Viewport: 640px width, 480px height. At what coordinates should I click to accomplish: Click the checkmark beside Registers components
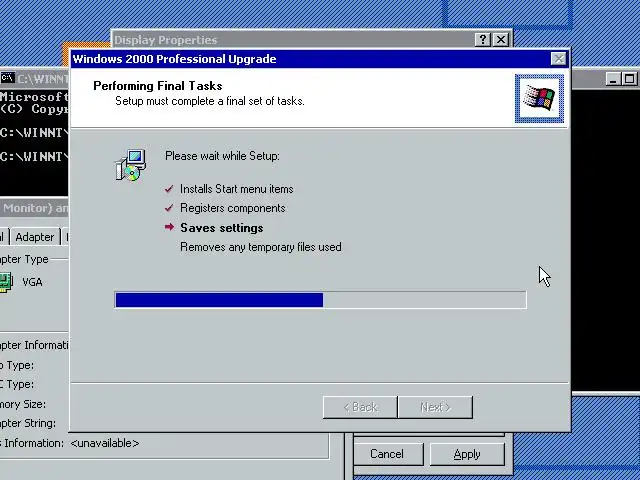[x=169, y=208]
